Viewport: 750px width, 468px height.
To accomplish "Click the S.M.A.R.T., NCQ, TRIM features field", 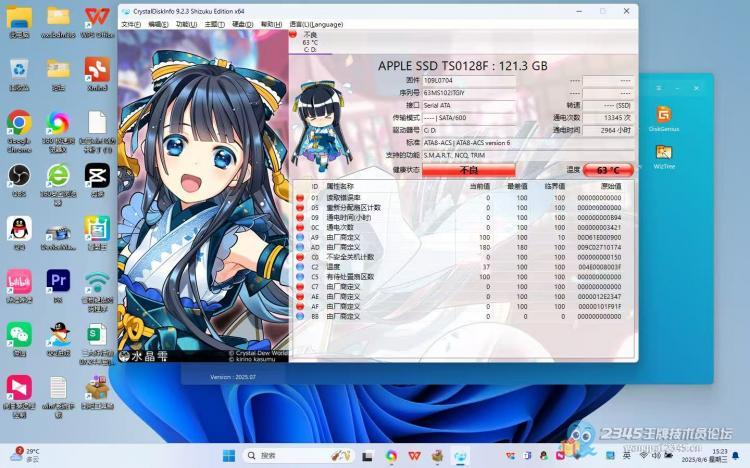I will (x=528, y=156).
